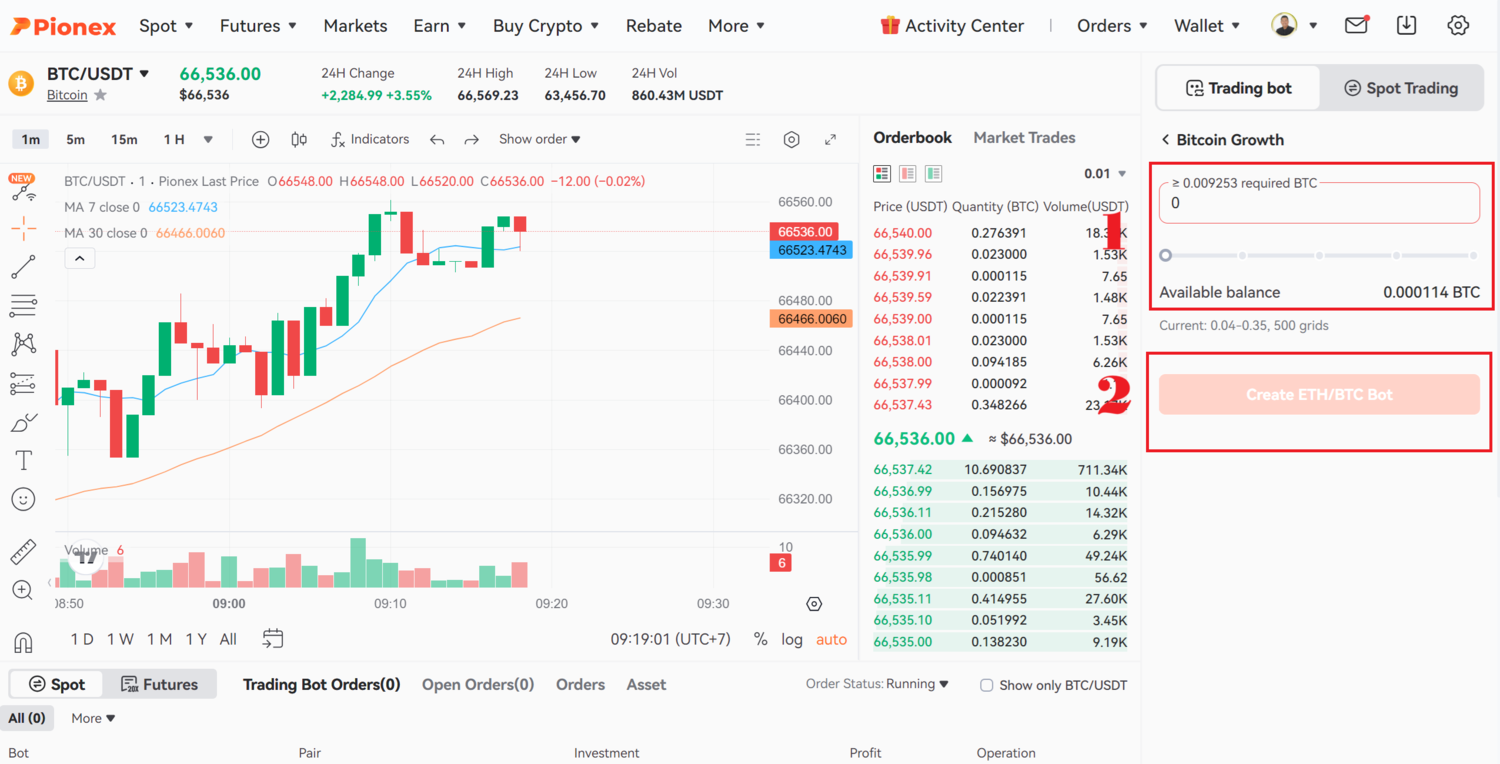
Task: Click the add compare plus icon
Action: pyautogui.click(x=260, y=140)
